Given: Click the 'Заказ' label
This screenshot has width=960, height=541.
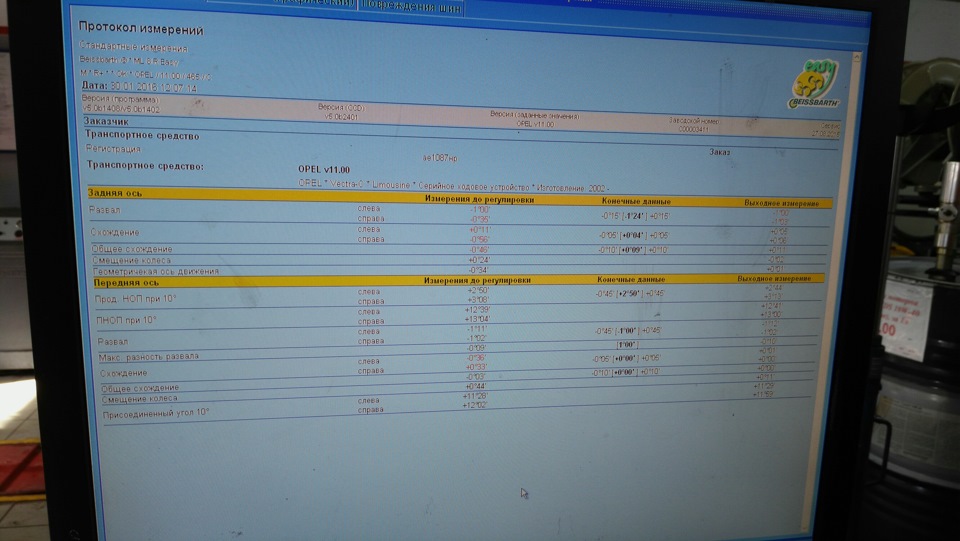Looking at the screenshot, I should 719,152.
